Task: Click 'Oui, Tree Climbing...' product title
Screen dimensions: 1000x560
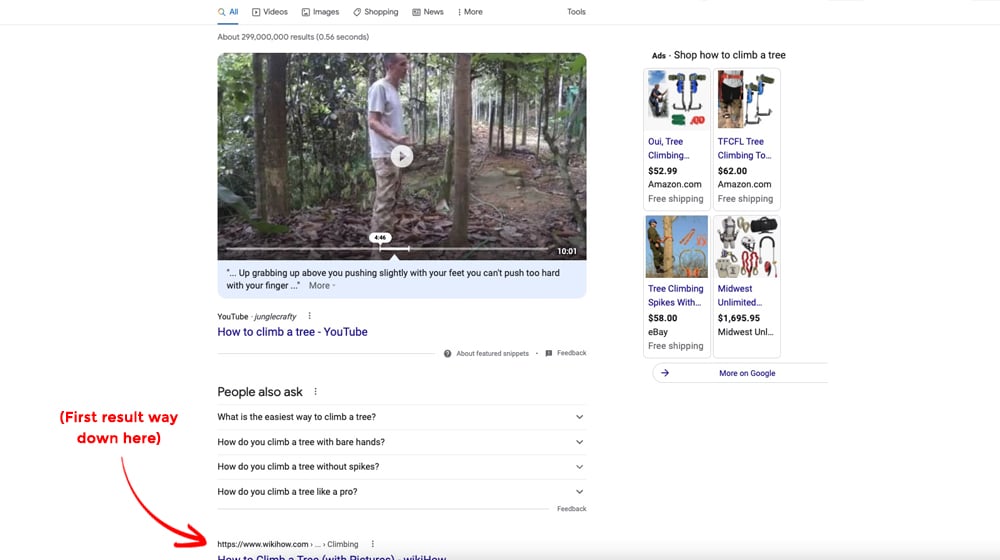Action: (668, 148)
